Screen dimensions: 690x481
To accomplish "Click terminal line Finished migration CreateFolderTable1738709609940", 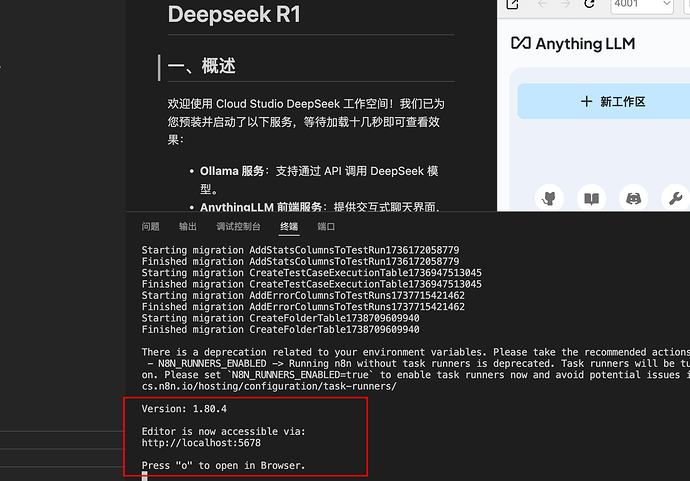I will 280,330.
